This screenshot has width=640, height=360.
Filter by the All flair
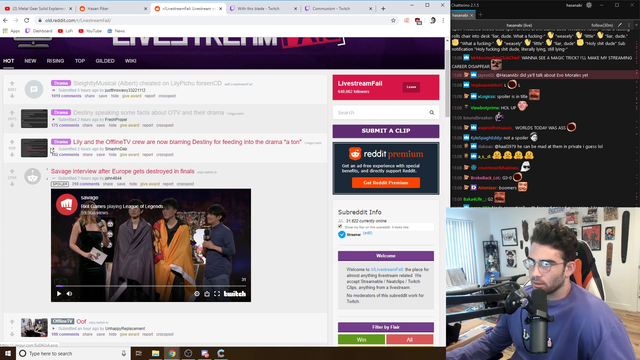[x=409, y=340]
